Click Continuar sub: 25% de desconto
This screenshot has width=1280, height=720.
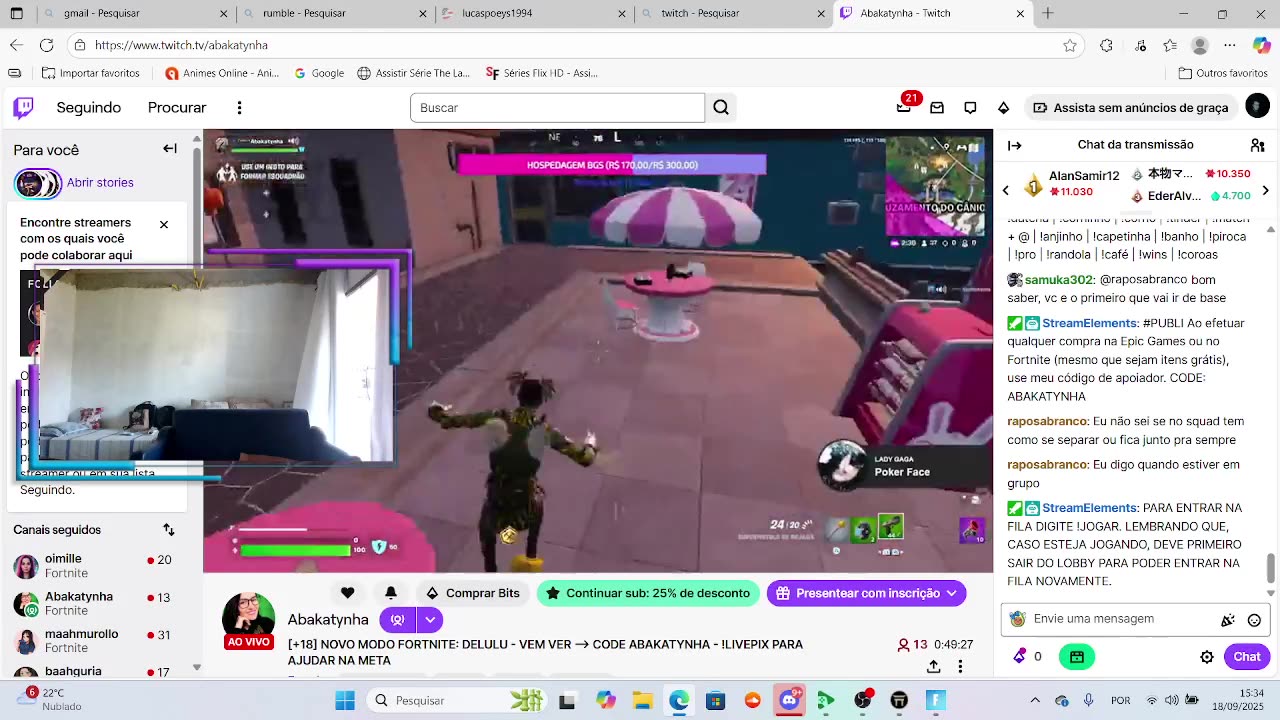(648, 593)
